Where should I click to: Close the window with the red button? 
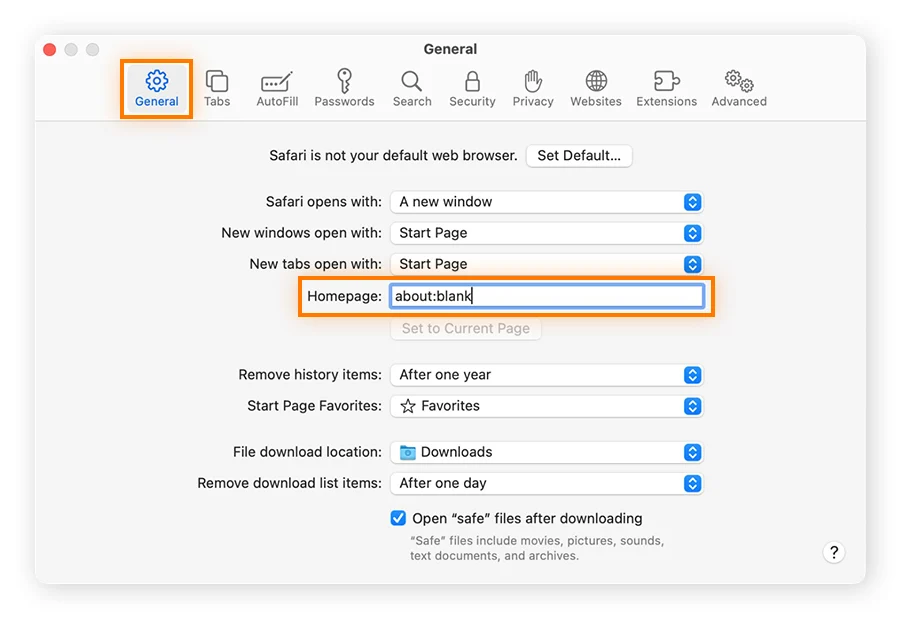click(50, 50)
